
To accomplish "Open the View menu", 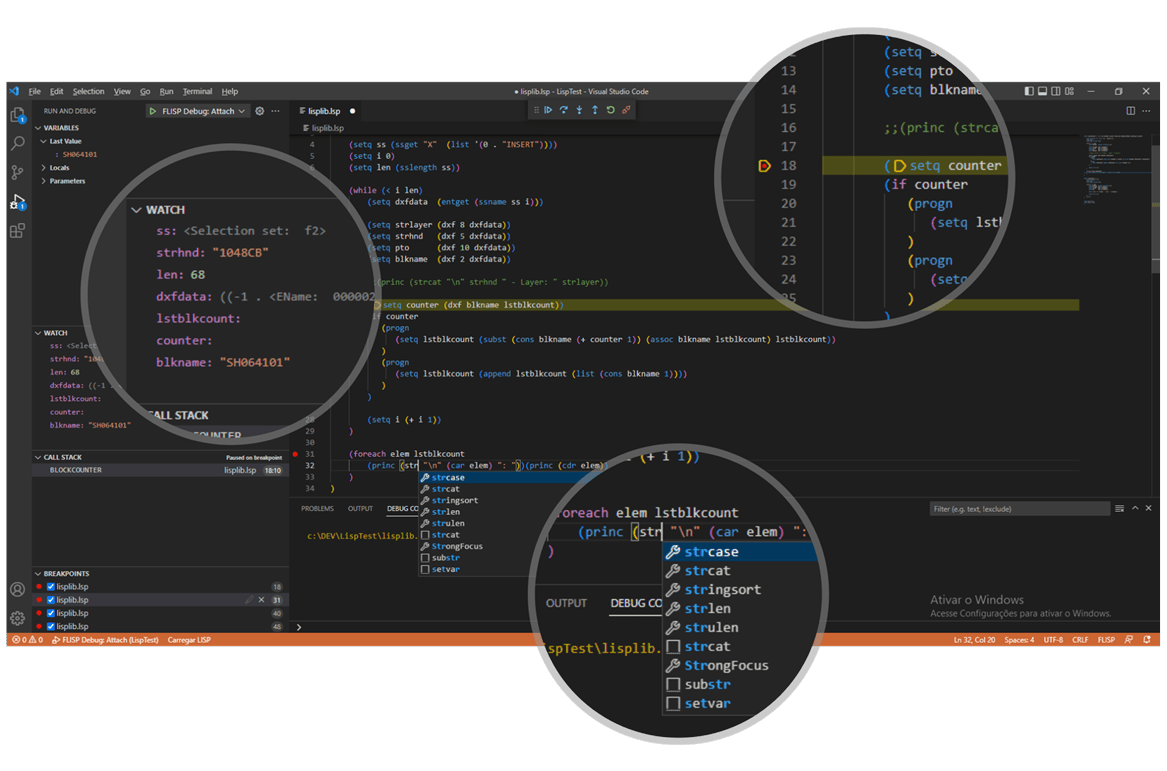I will click(122, 92).
